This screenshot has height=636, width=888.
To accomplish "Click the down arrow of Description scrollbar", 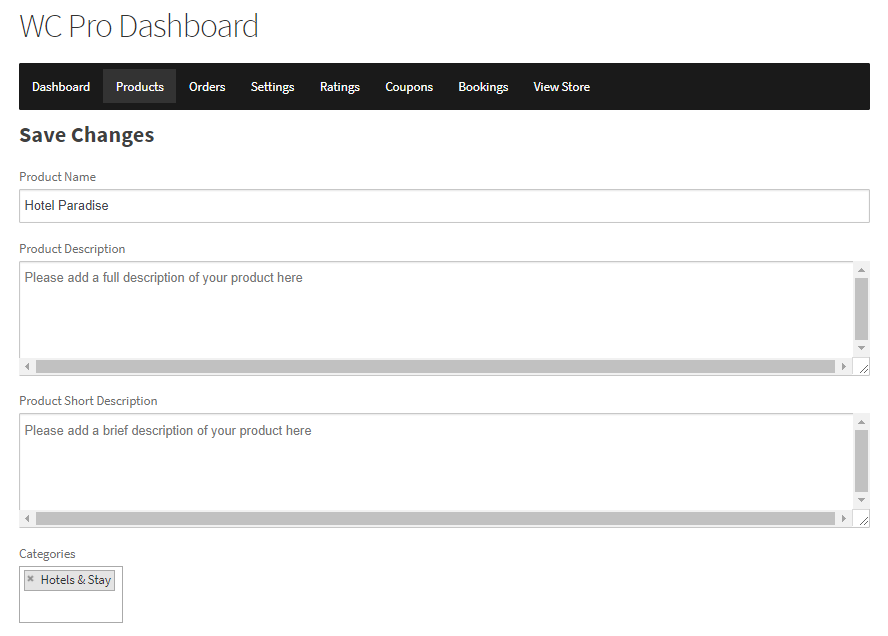I will 862,347.
